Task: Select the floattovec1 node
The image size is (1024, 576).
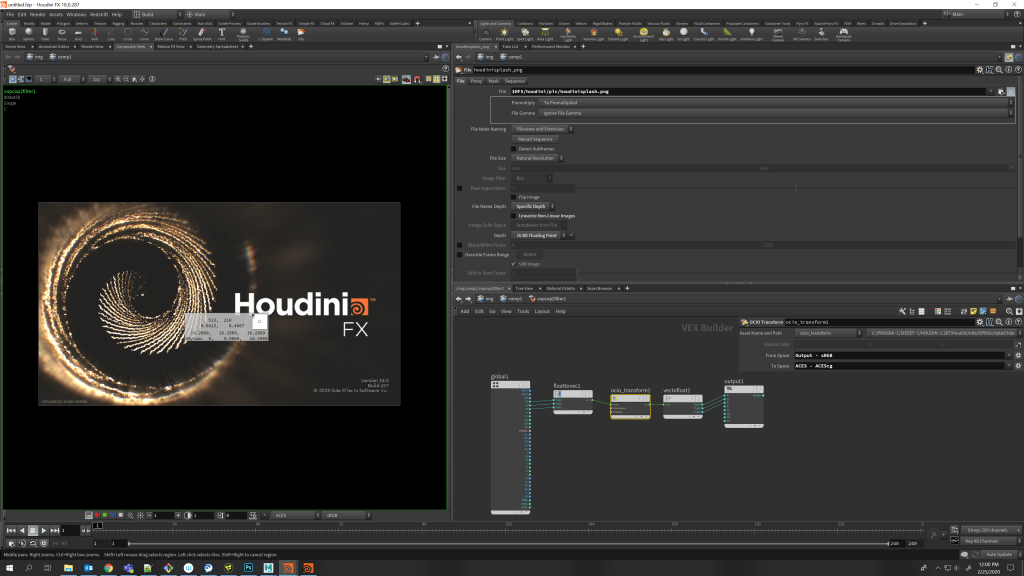Action: point(573,401)
